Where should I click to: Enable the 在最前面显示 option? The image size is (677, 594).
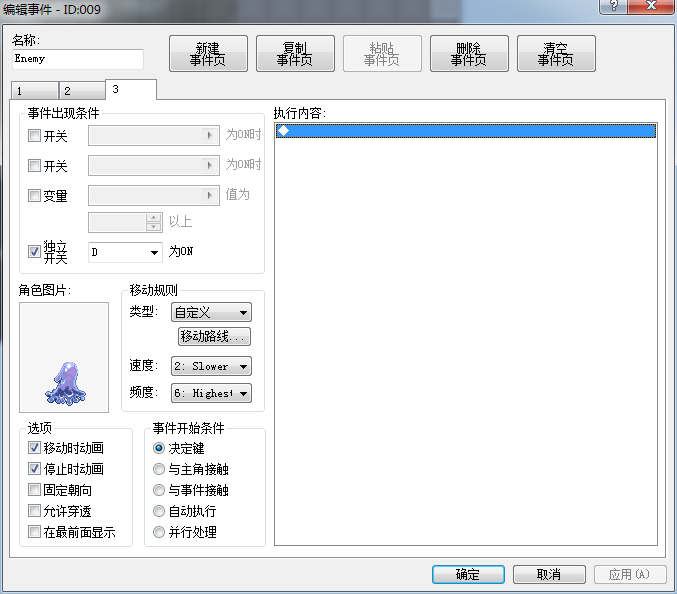tap(34, 532)
